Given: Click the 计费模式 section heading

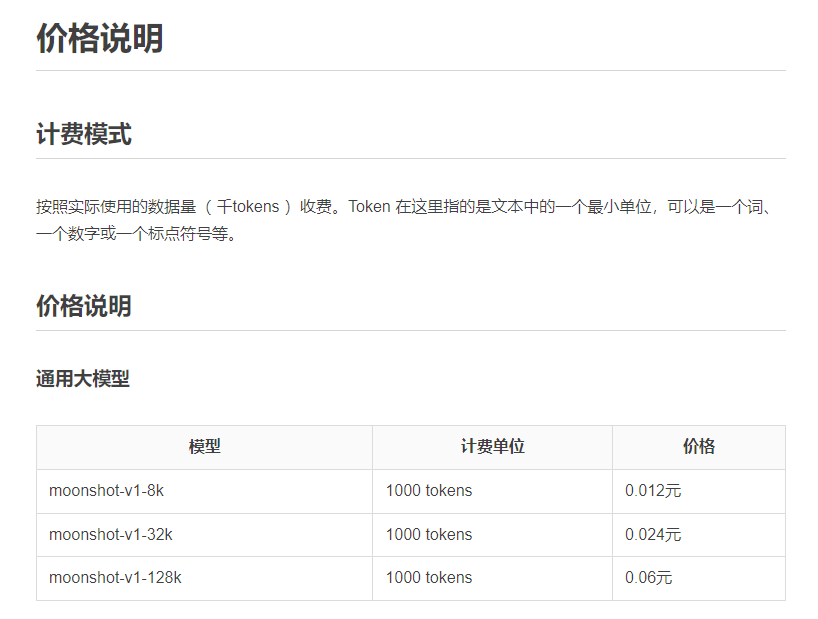Looking at the screenshot, I should click(x=84, y=134).
